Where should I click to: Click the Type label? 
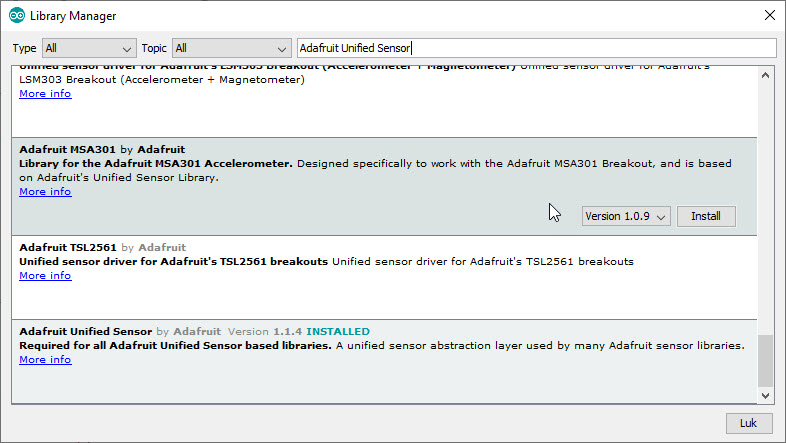tap(25, 49)
